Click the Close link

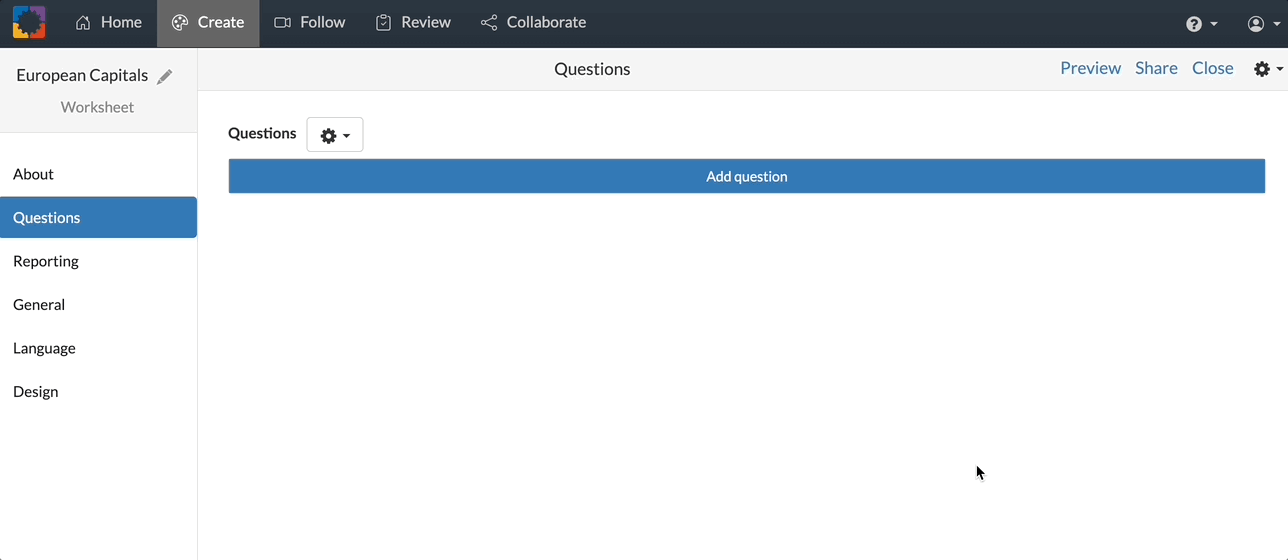coord(1212,68)
